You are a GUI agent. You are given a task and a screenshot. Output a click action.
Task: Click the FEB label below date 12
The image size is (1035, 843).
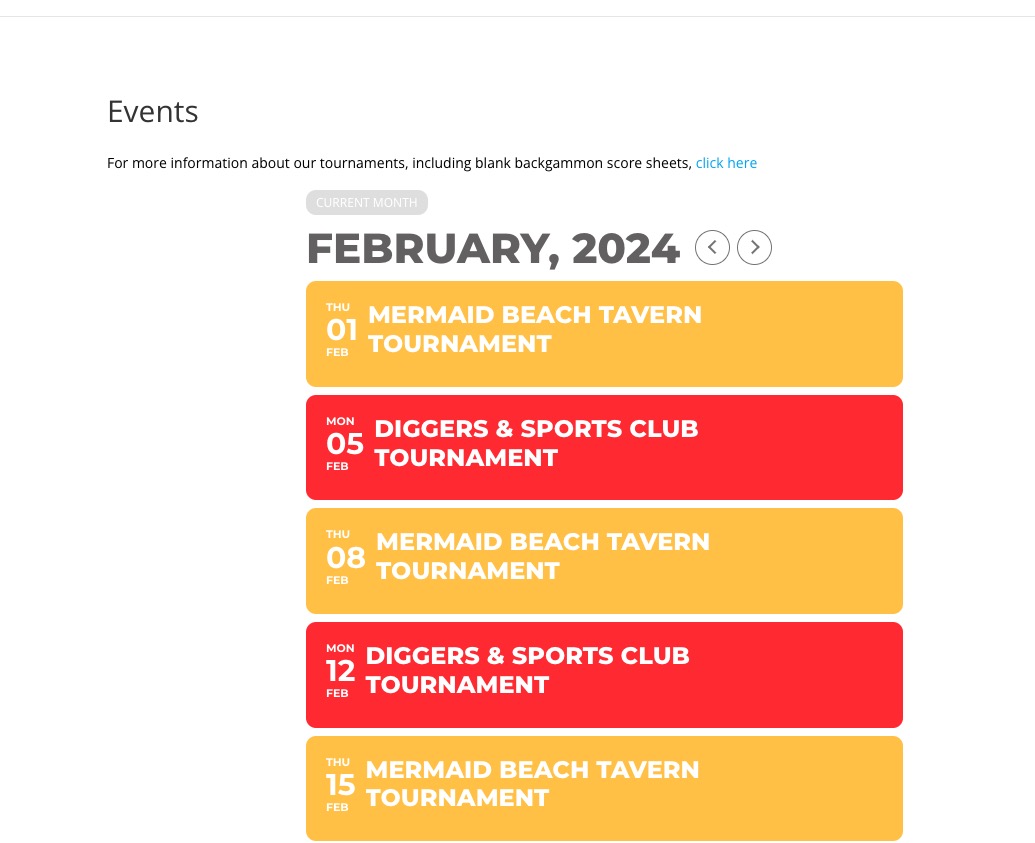pyautogui.click(x=337, y=693)
